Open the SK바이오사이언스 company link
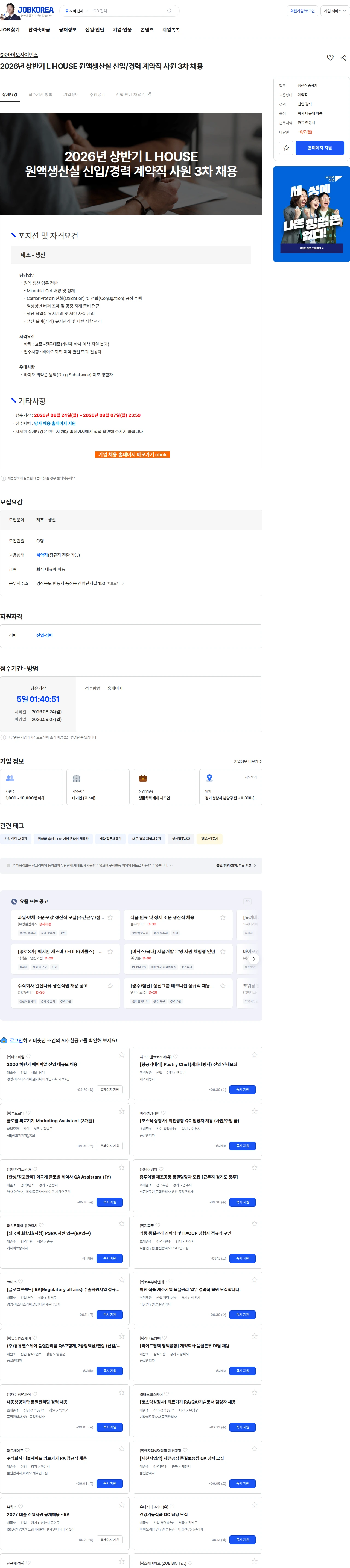Screen dimensions: 350x1568 pos(19,55)
